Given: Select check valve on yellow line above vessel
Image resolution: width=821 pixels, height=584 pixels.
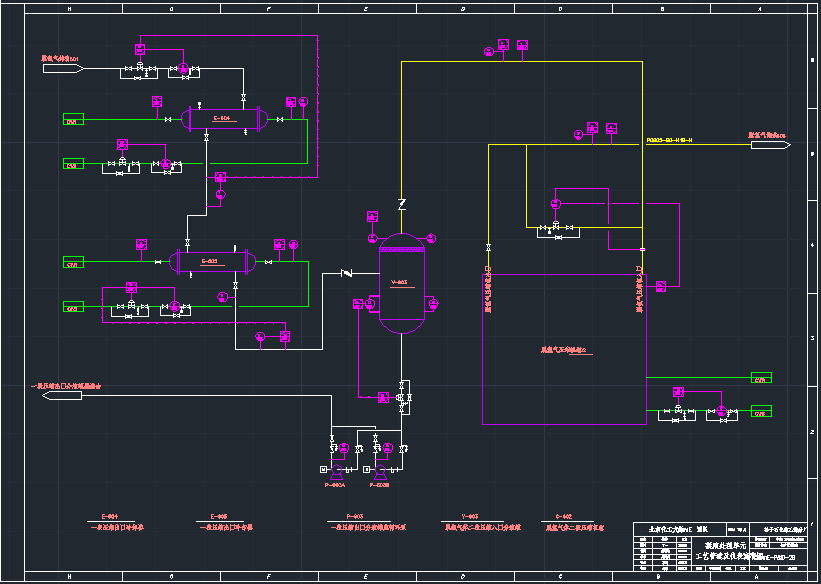Looking at the screenshot, I should (x=402, y=204).
